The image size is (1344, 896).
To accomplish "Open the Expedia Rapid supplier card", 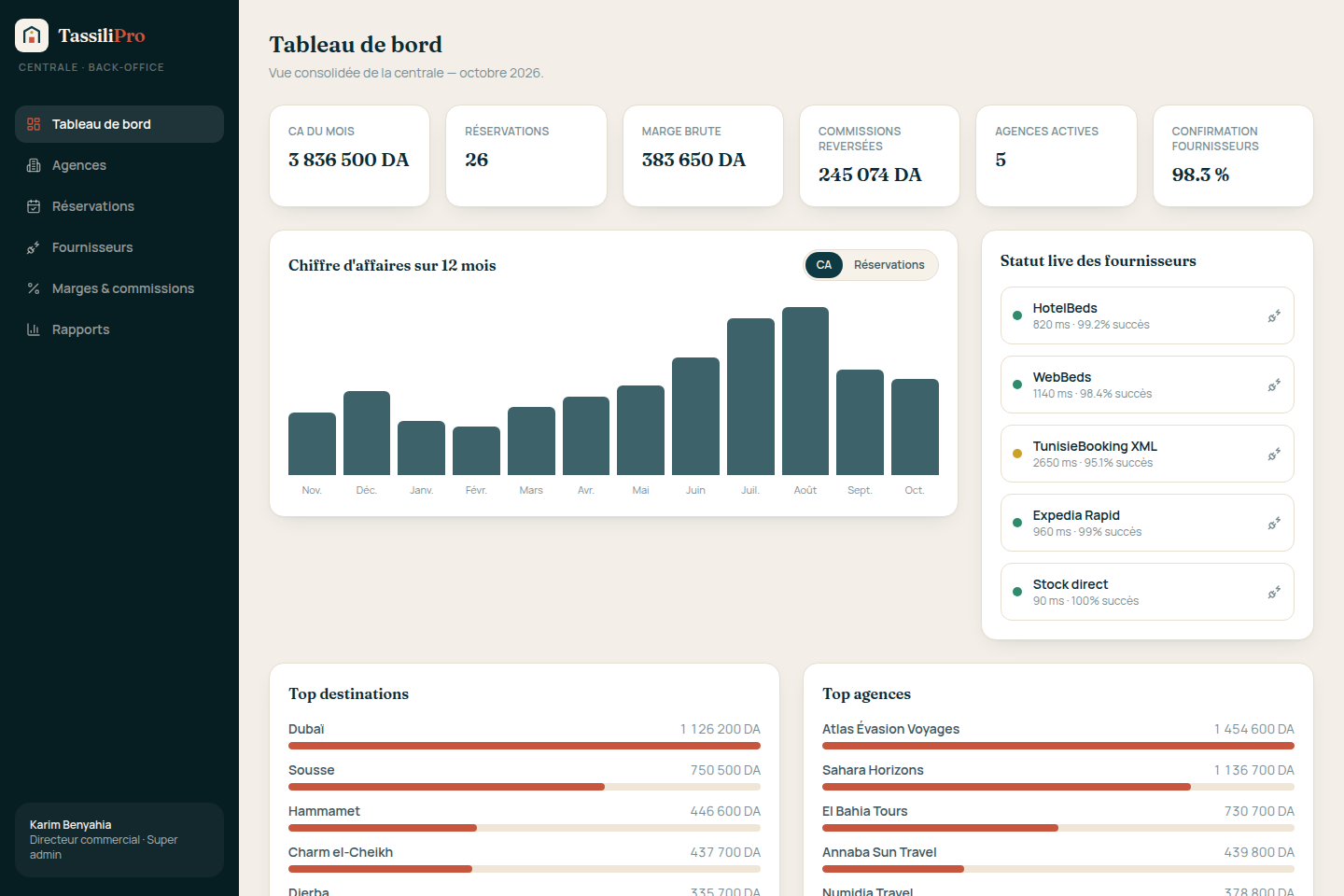I will [x=1147, y=523].
